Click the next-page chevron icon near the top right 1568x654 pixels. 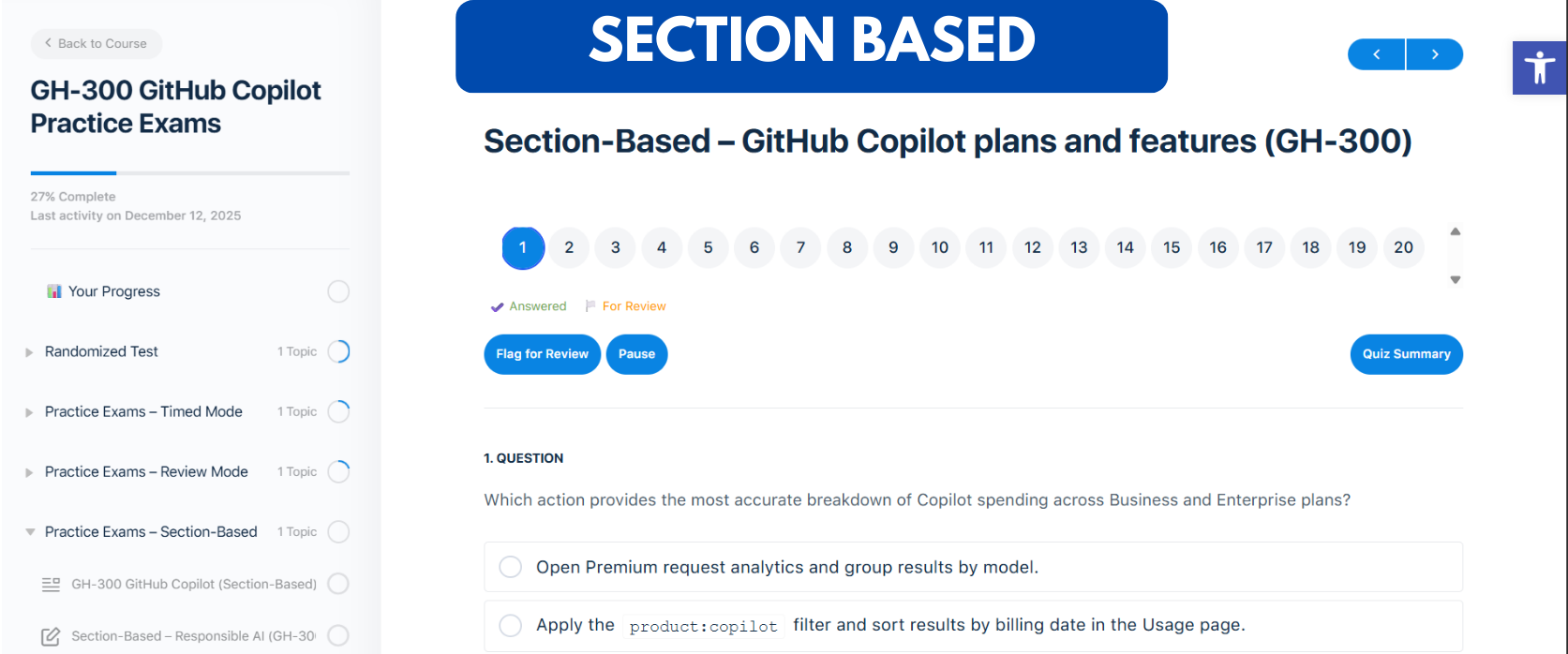pos(1434,54)
